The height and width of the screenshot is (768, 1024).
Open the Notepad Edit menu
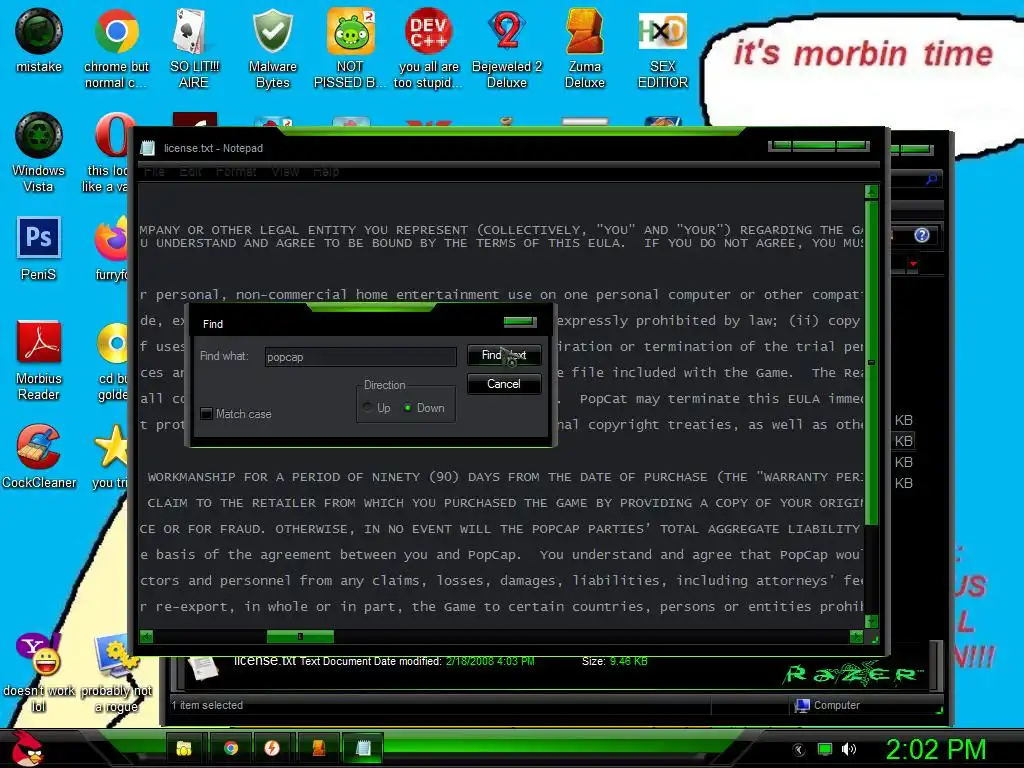pyautogui.click(x=191, y=172)
